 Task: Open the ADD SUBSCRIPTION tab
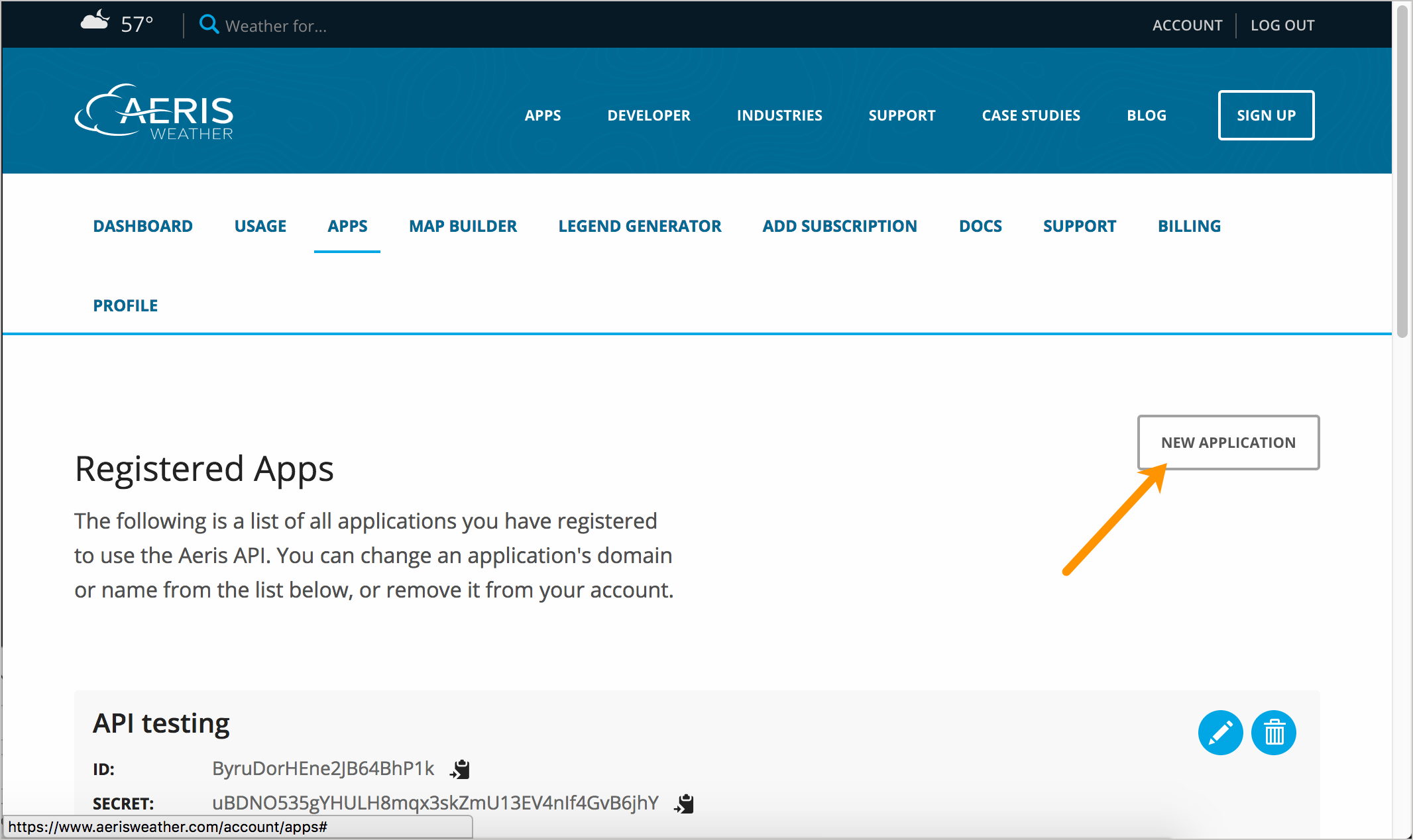(x=840, y=226)
